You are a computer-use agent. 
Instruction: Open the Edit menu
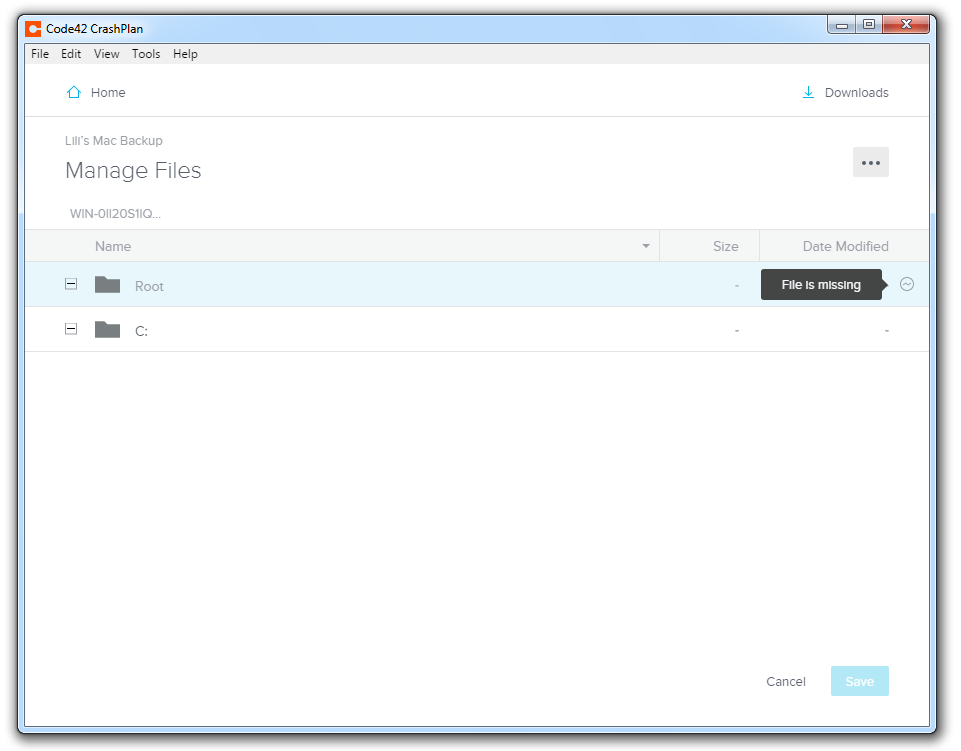point(71,54)
